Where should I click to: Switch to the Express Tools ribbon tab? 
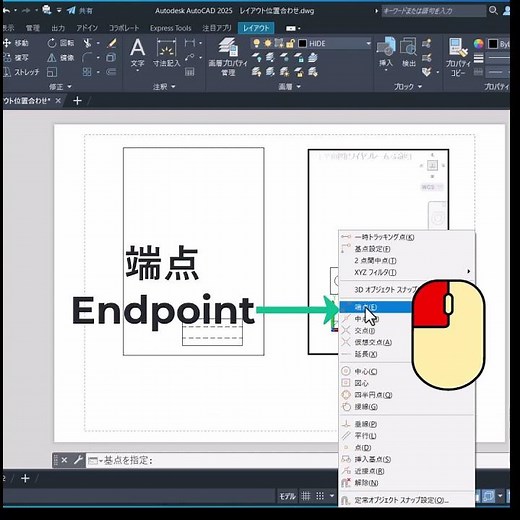pyautogui.click(x=171, y=28)
